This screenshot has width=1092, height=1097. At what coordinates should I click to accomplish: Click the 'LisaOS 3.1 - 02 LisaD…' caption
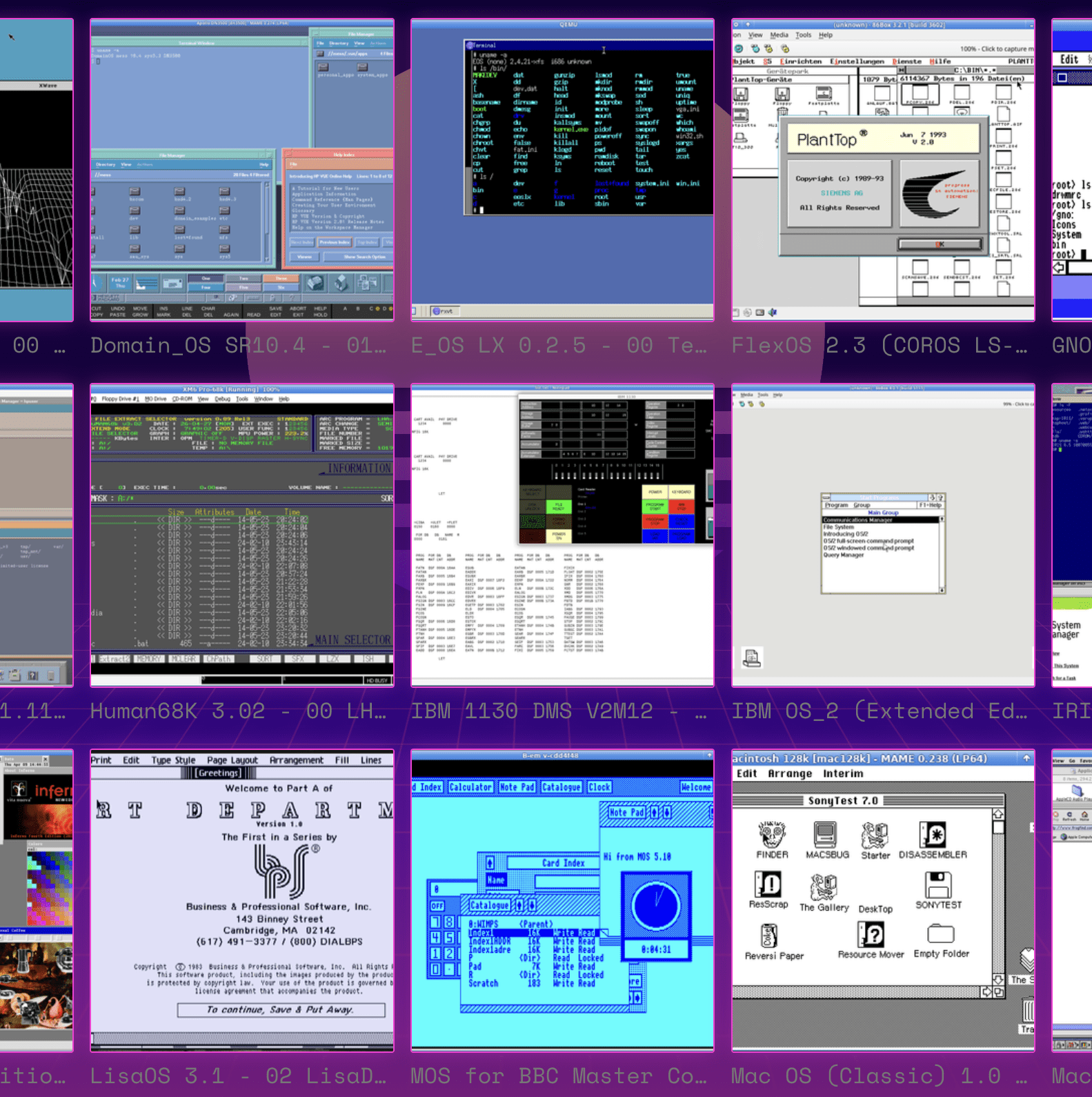click(x=238, y=1076)
